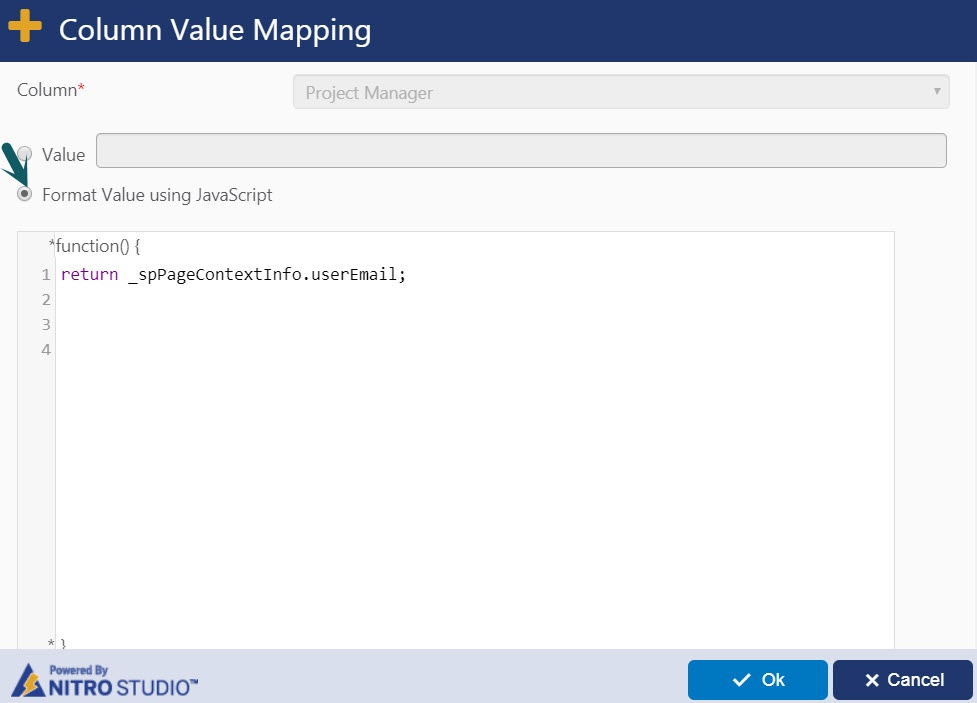Focus the Value text input field
The image size is (977, 703).
520,151
